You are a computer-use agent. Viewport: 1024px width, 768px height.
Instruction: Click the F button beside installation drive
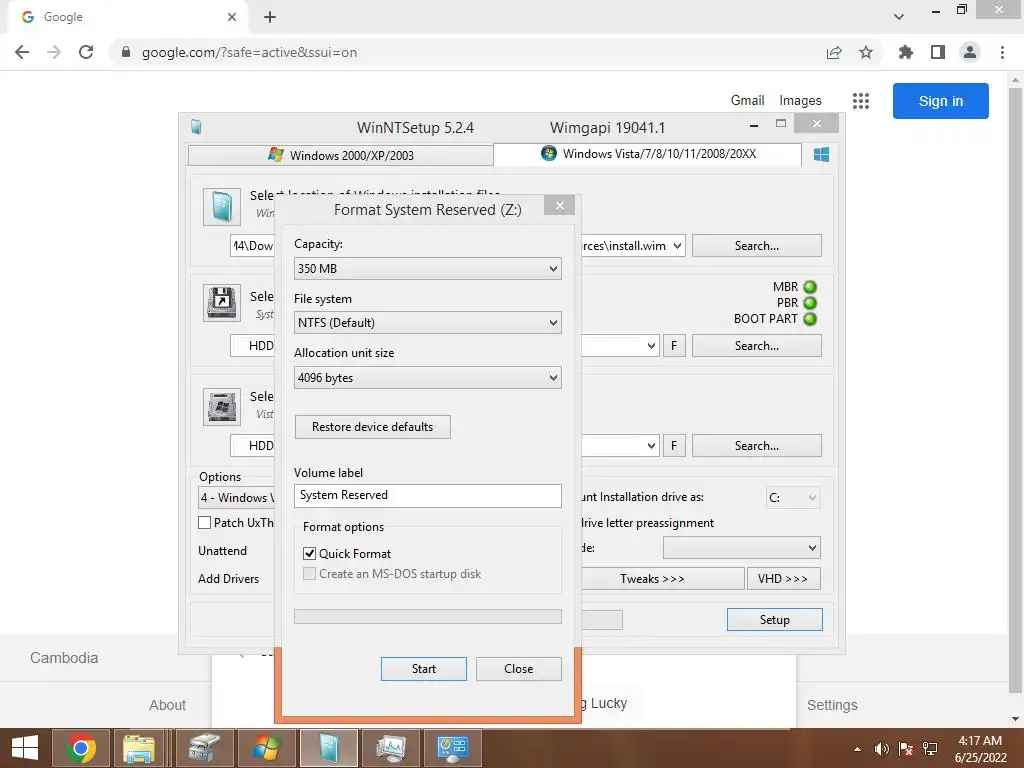coord(674,445)
